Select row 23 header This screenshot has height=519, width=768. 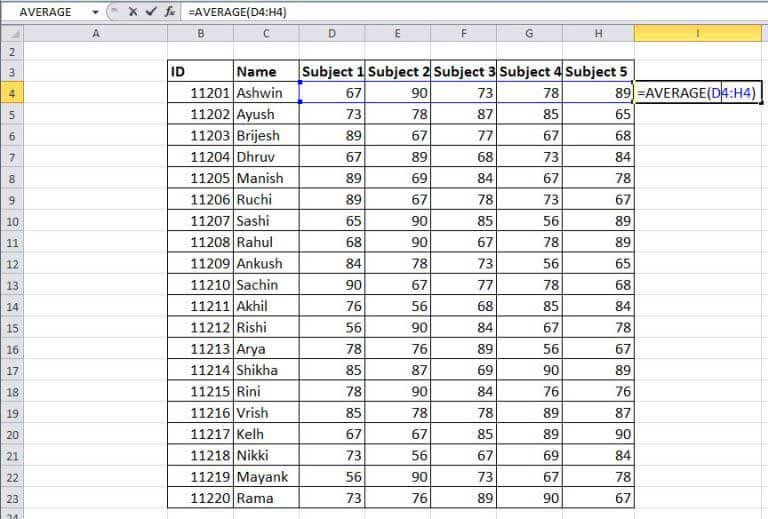click(12, 498)
